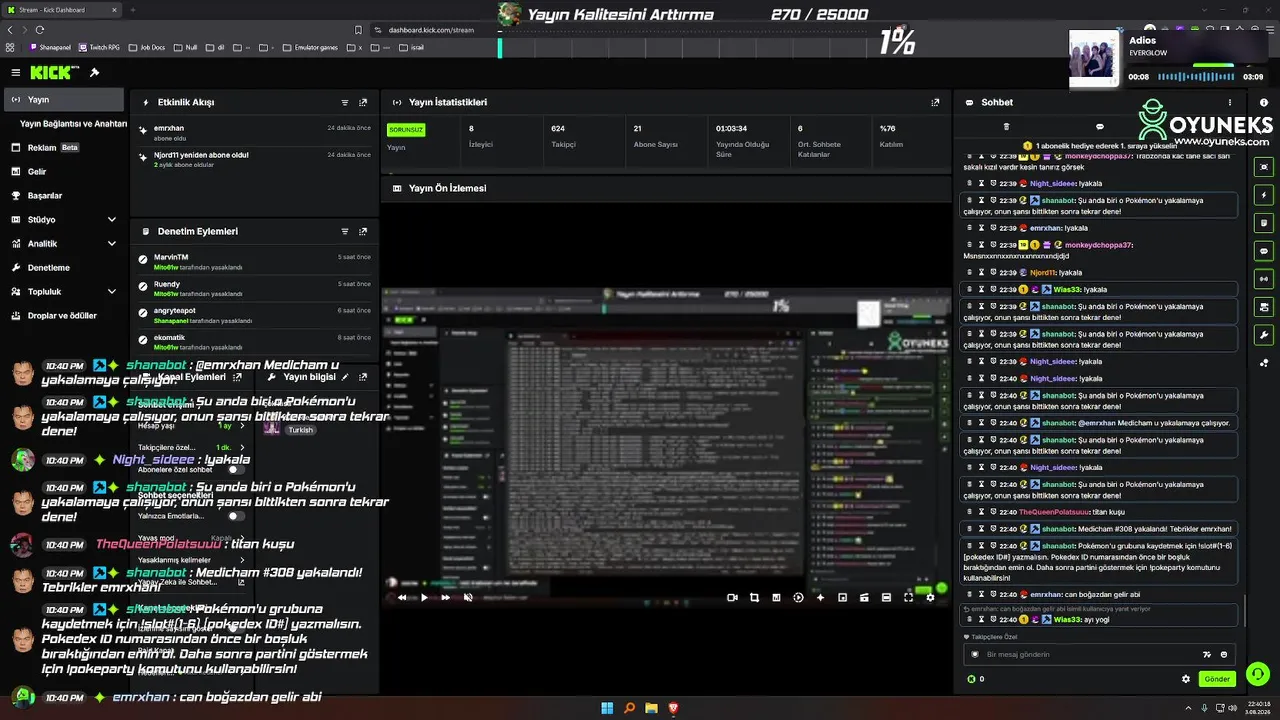Open Yayın Bağlantısı ve Anahtarı page
The height and width of the screenshot is (720, 1280).
tap(73, 124)
